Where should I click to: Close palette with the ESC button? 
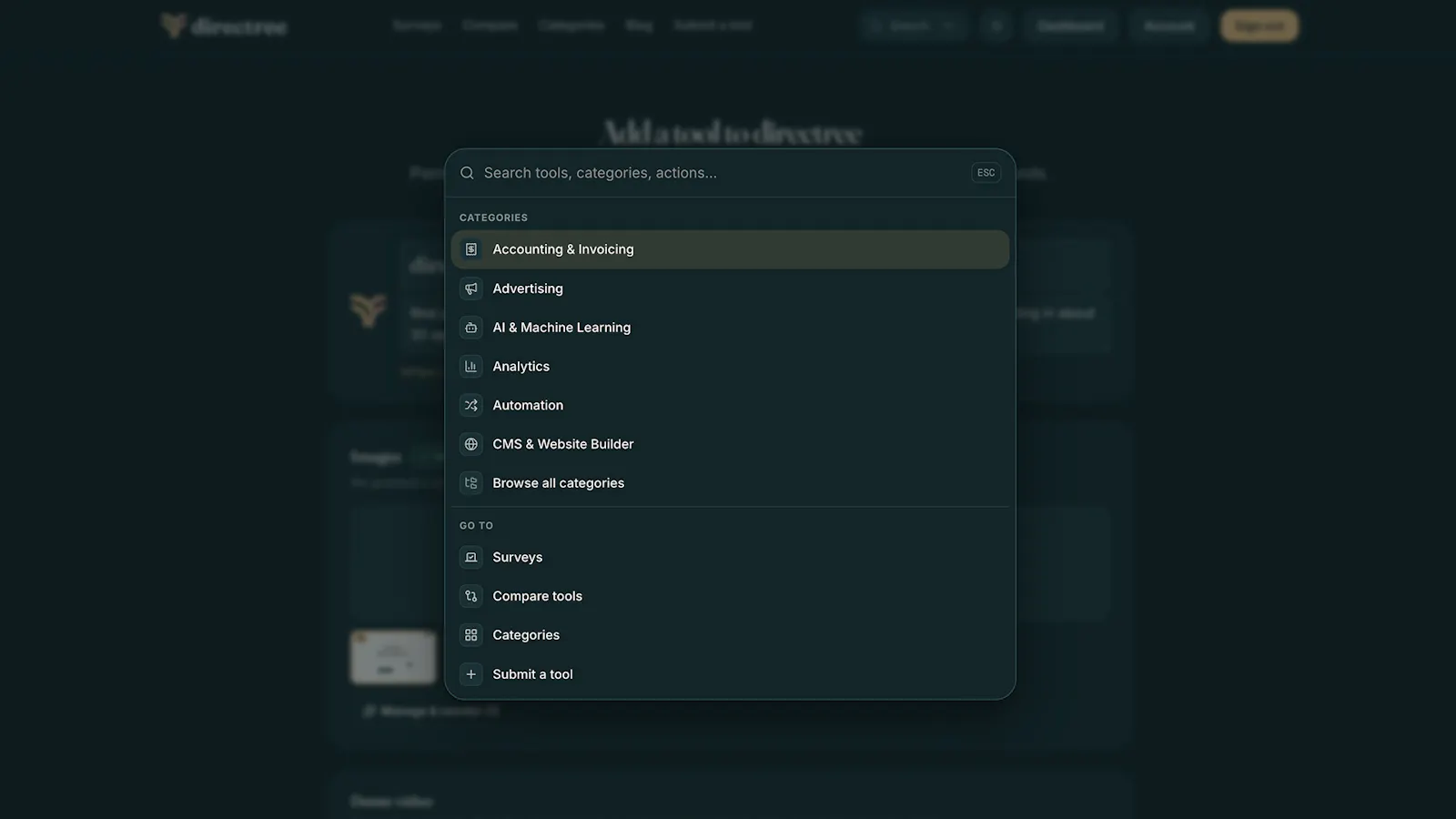tap(986, 173)
